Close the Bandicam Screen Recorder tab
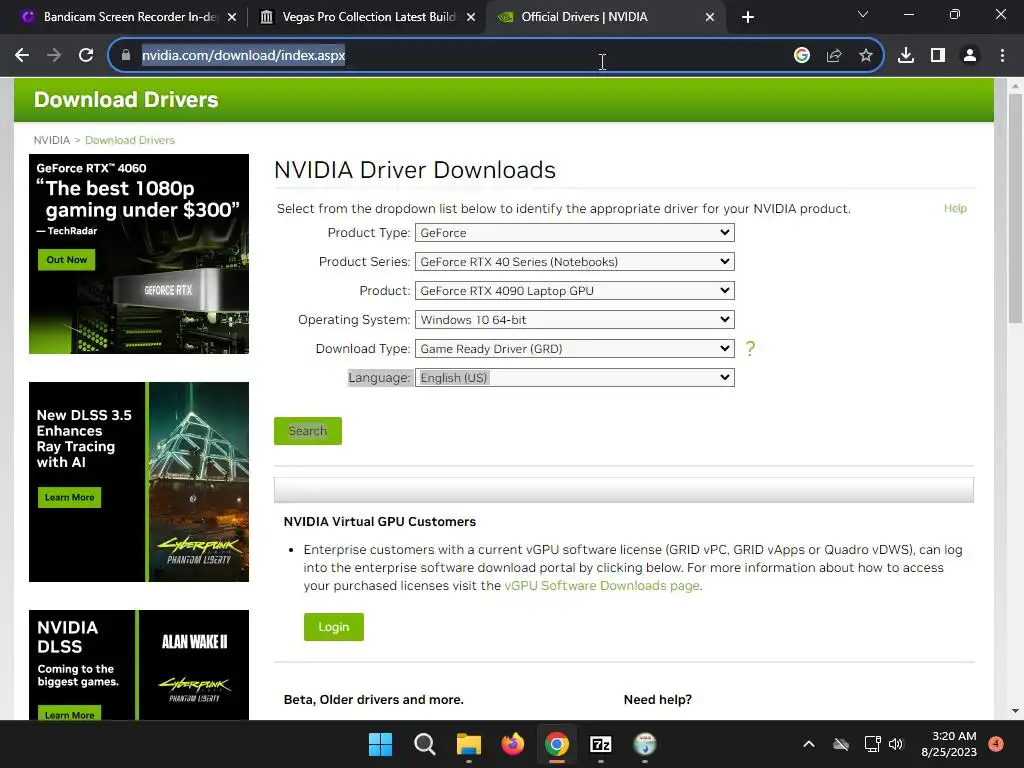The image size is (1024, 768). pyautogui.click(x=232, y=17)
